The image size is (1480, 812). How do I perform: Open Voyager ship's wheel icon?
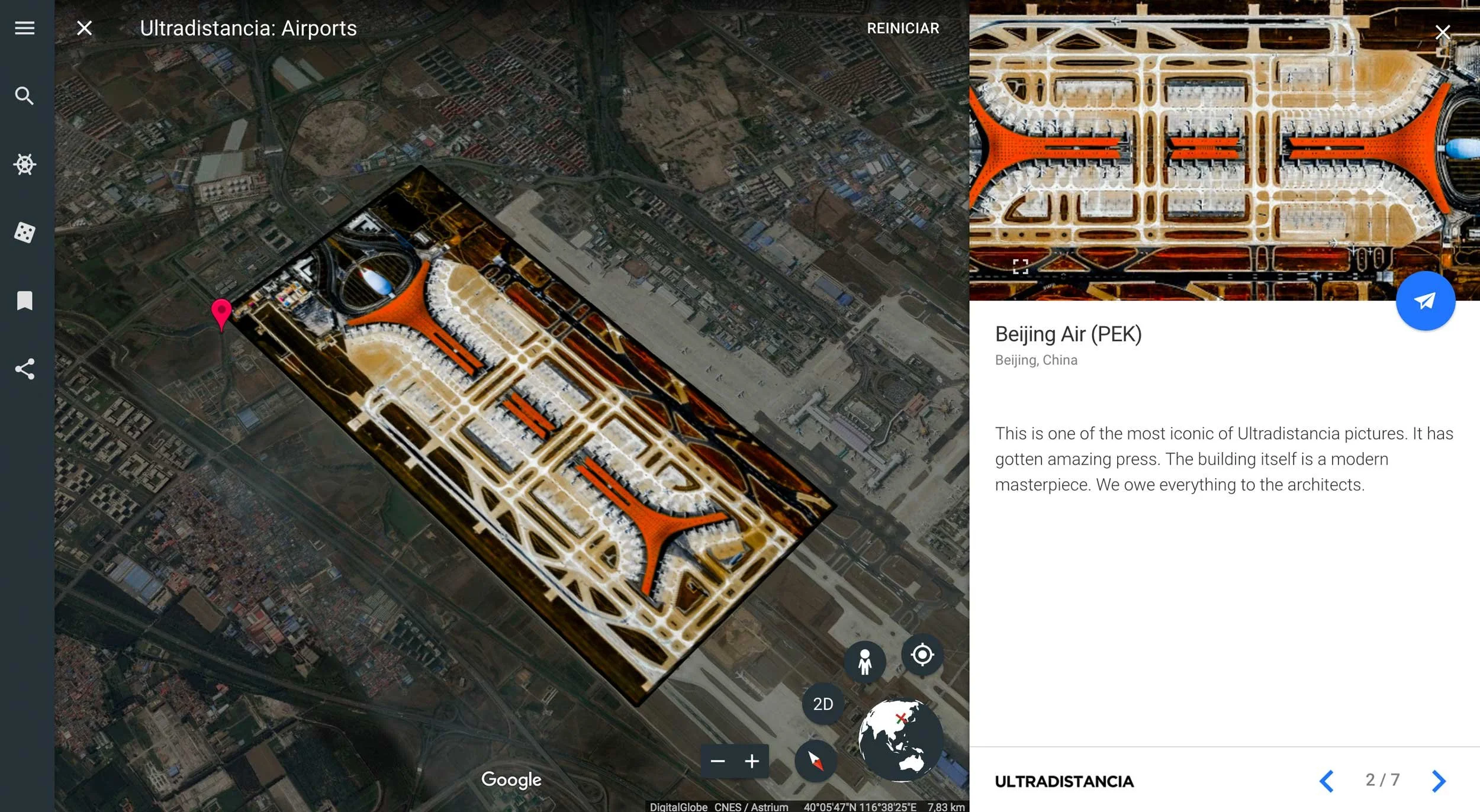[24, 164]
